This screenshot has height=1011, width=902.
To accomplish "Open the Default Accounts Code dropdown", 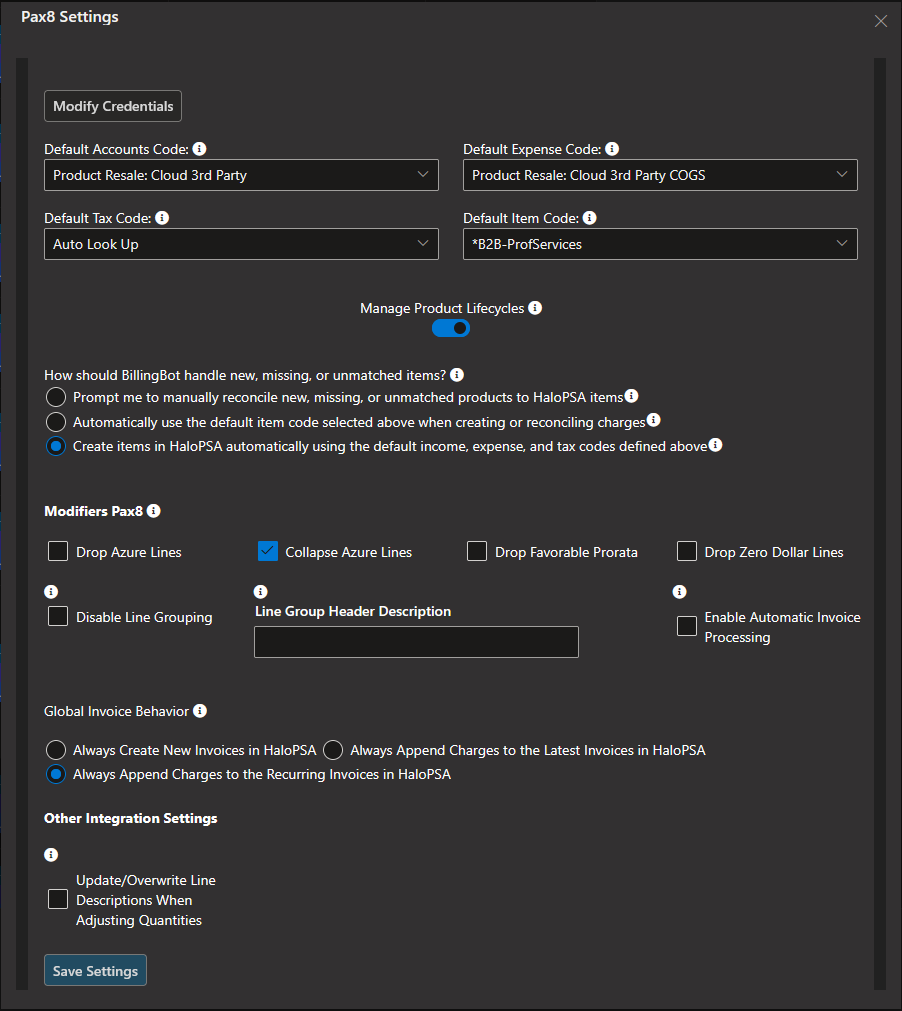I will [x=241, y=175].
